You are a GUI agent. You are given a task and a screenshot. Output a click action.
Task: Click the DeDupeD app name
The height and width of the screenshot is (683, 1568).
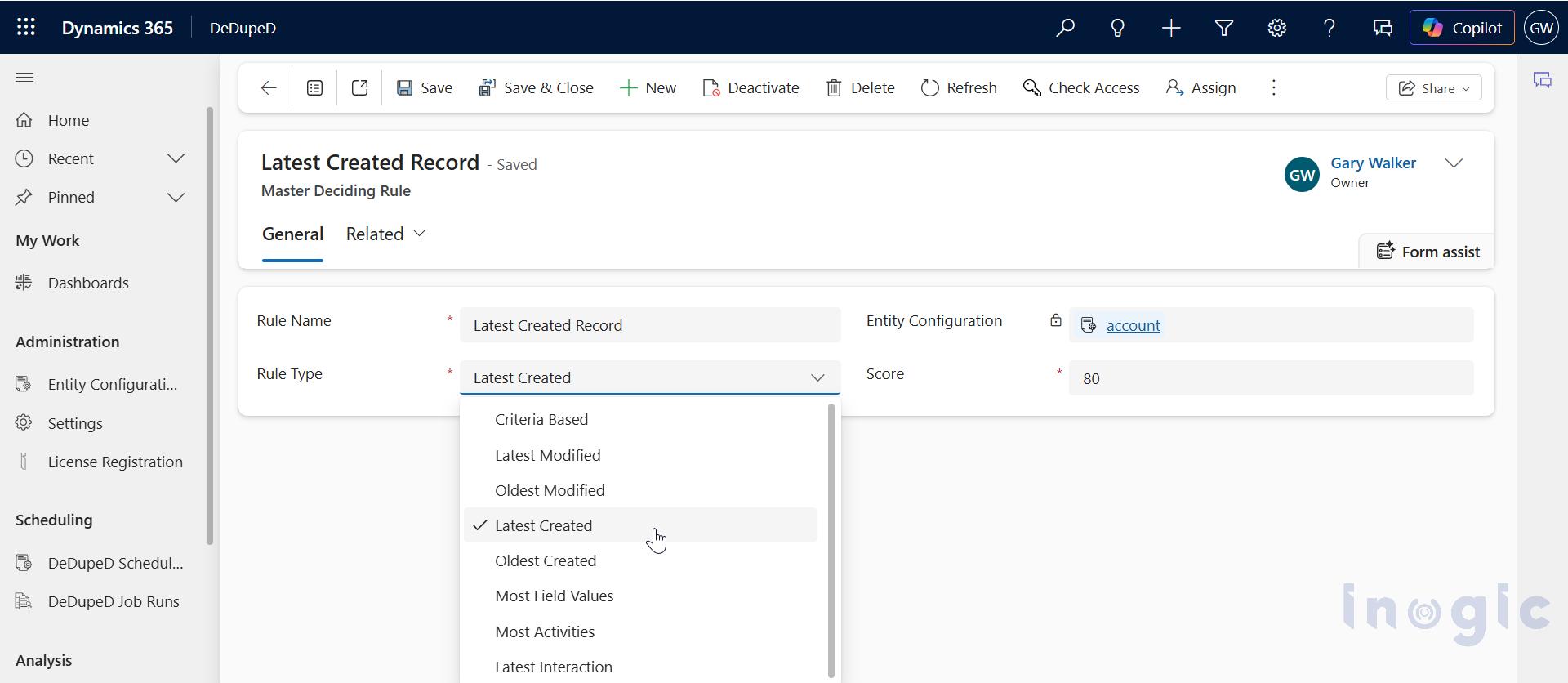click(243, 28)
